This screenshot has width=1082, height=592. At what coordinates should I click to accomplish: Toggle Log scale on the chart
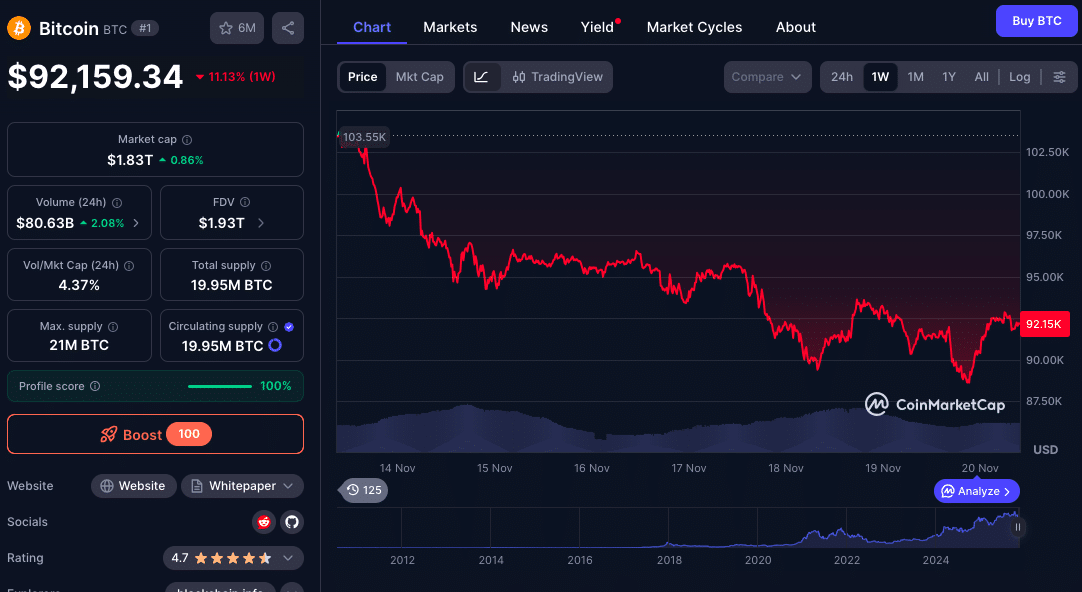[x=1019, y=77]
